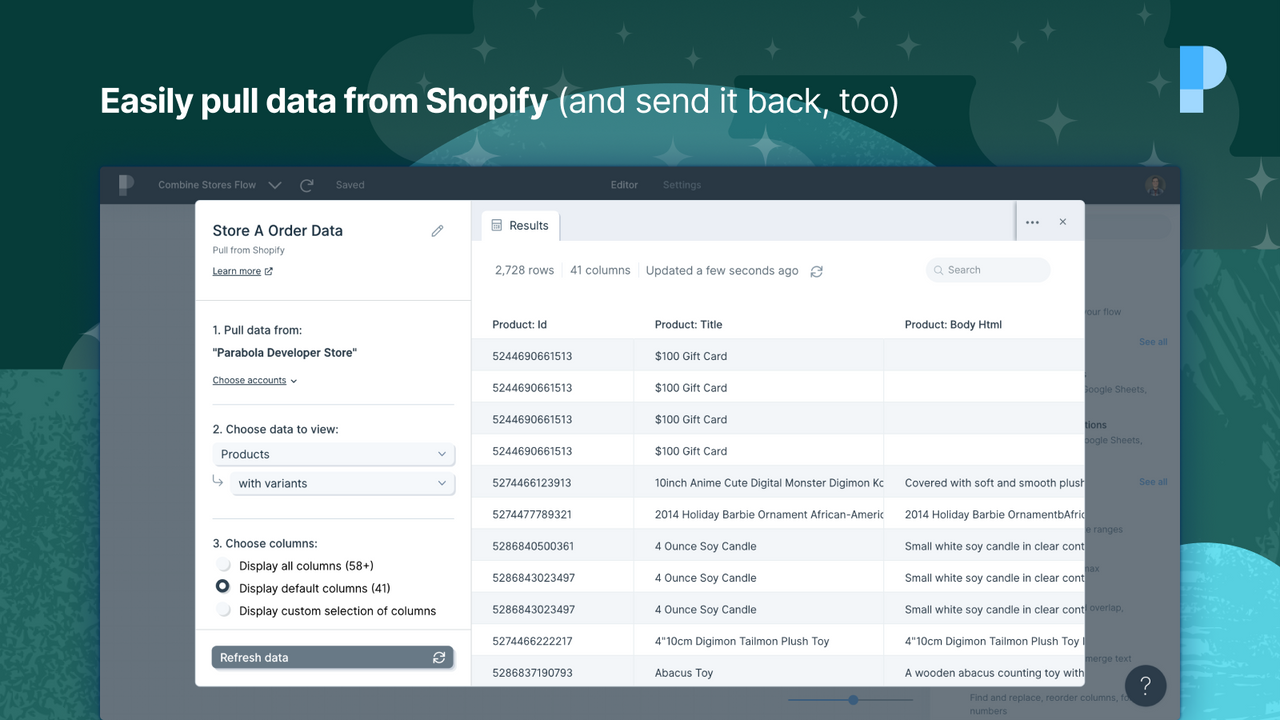This screenshot has width=1280, height=720.
Task: Click the search magnifier in the Results panel
Action: (x=938, y=270)
